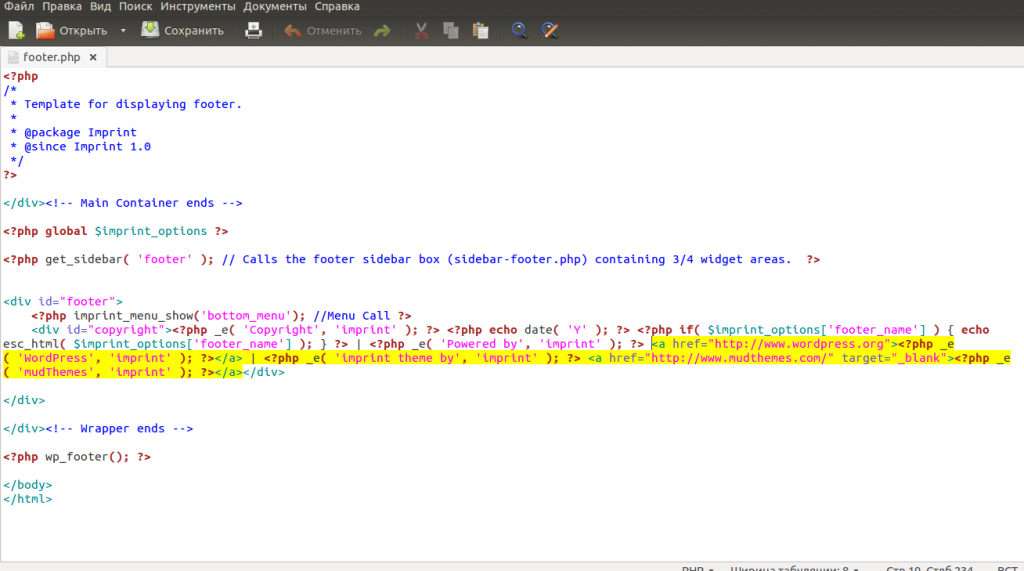Viewport: 1024px width, 571px height.
Task: Print the document using printer icon
Action: pos(254,31)
